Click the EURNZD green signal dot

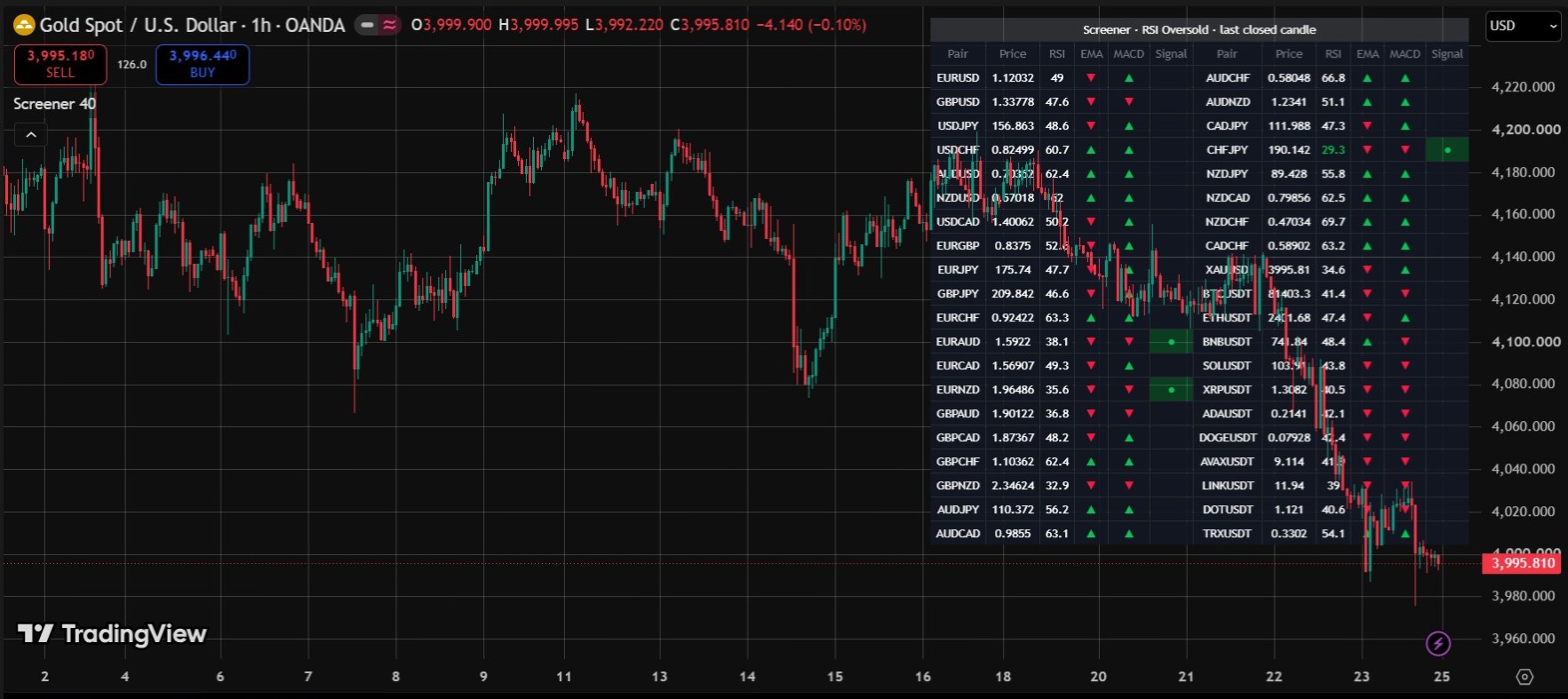point(1171,390)
